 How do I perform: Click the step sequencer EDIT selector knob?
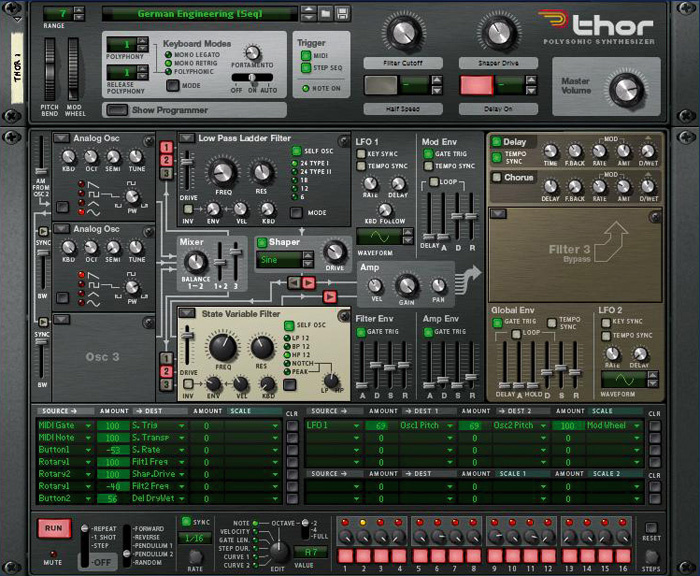tap(279, 552)
